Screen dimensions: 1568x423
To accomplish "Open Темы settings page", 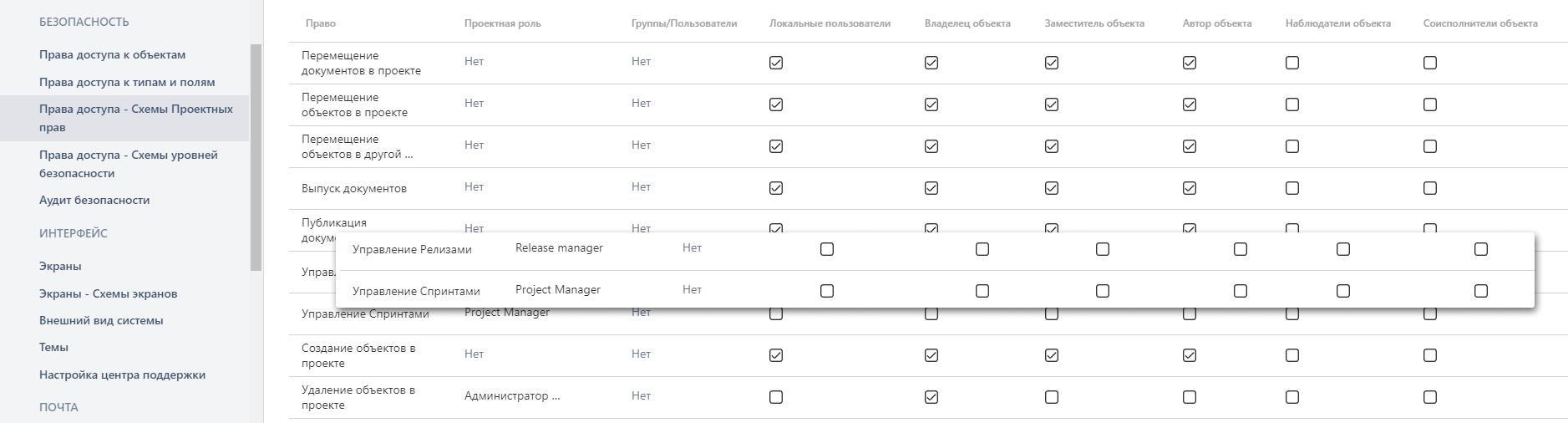I will click(x=53, y=347).
